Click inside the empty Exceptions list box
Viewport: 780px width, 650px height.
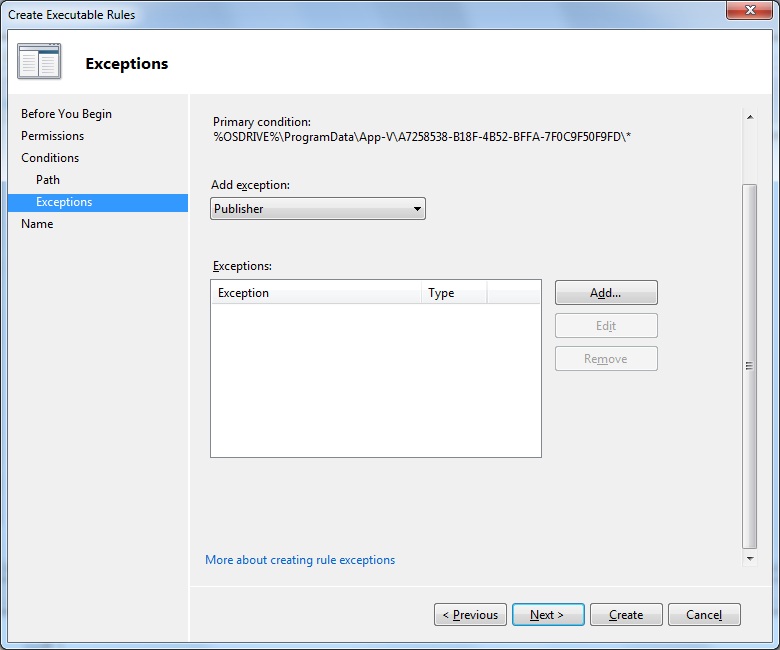click(x=375, y=380)
